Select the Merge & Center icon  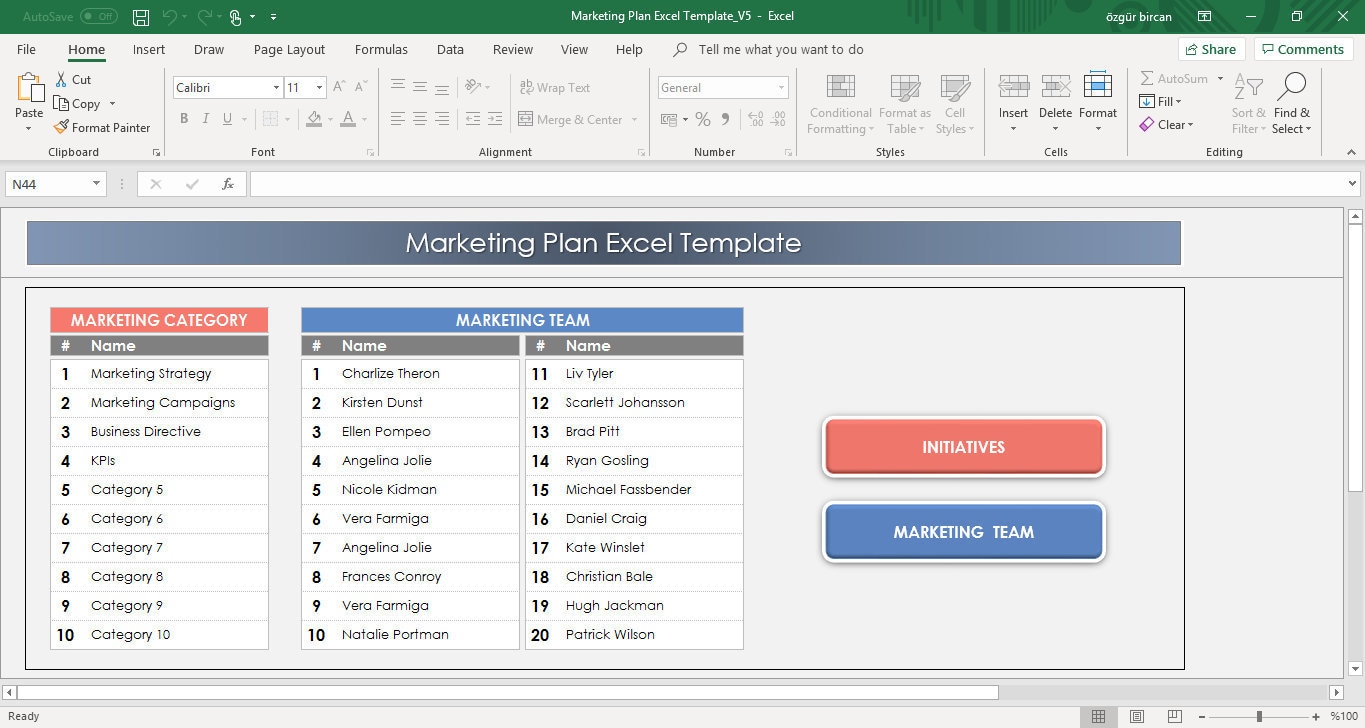(x=525, y=119)
